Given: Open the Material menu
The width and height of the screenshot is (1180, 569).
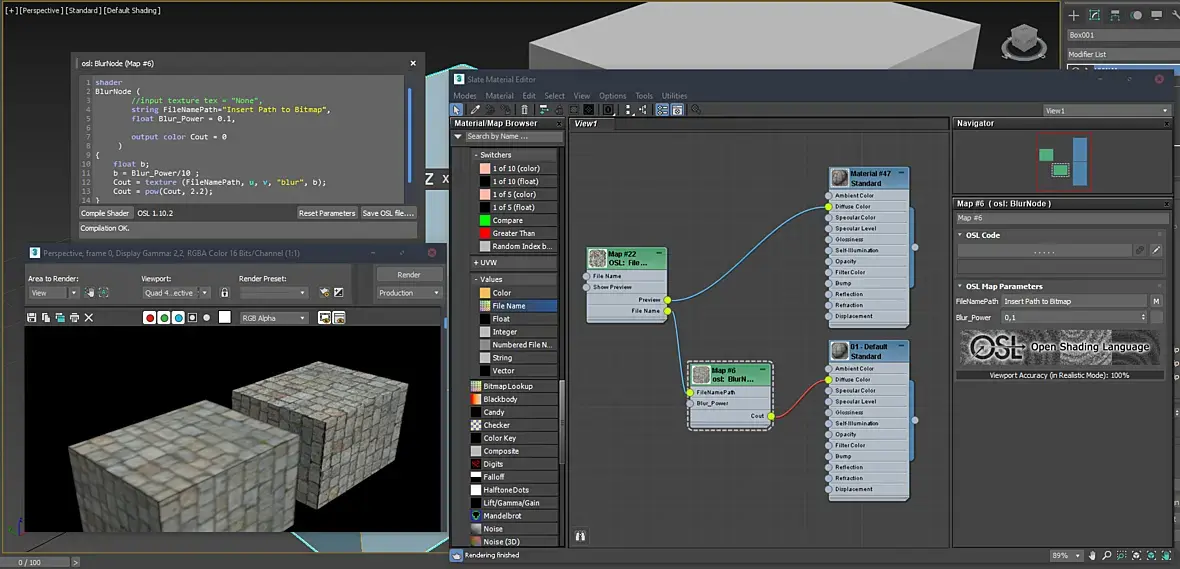Looking at the screenshot, I should click(499, 96).
